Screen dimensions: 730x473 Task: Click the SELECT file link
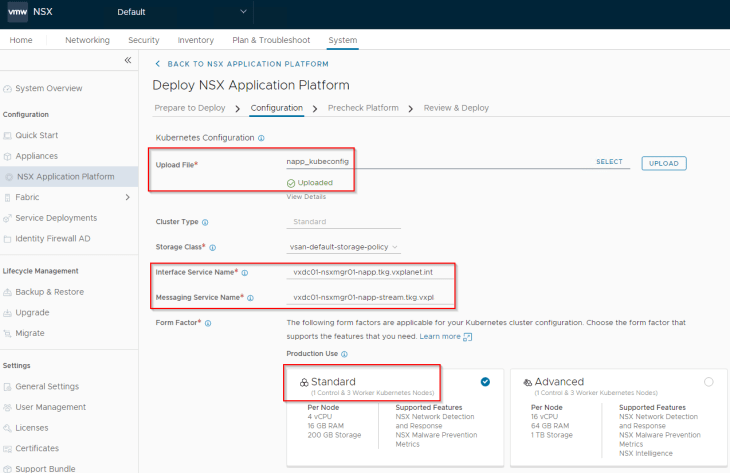(x=609, y=162)
